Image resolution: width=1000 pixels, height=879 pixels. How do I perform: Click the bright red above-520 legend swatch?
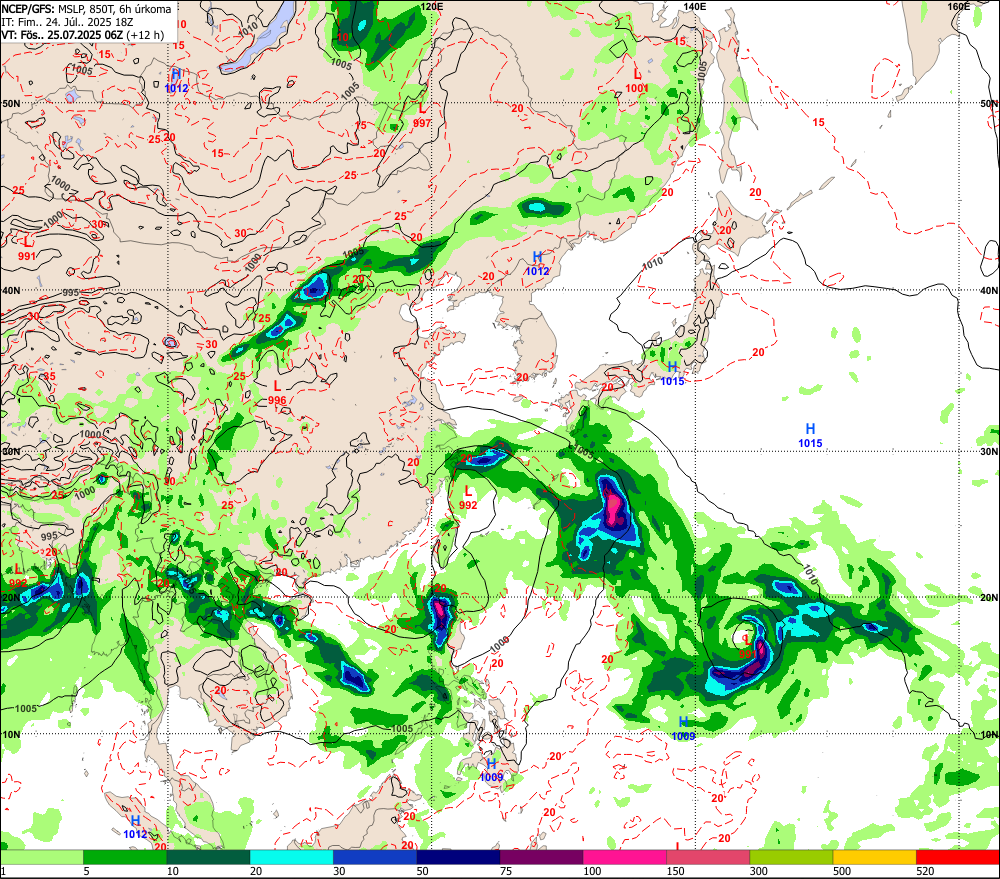coord(958,857)
